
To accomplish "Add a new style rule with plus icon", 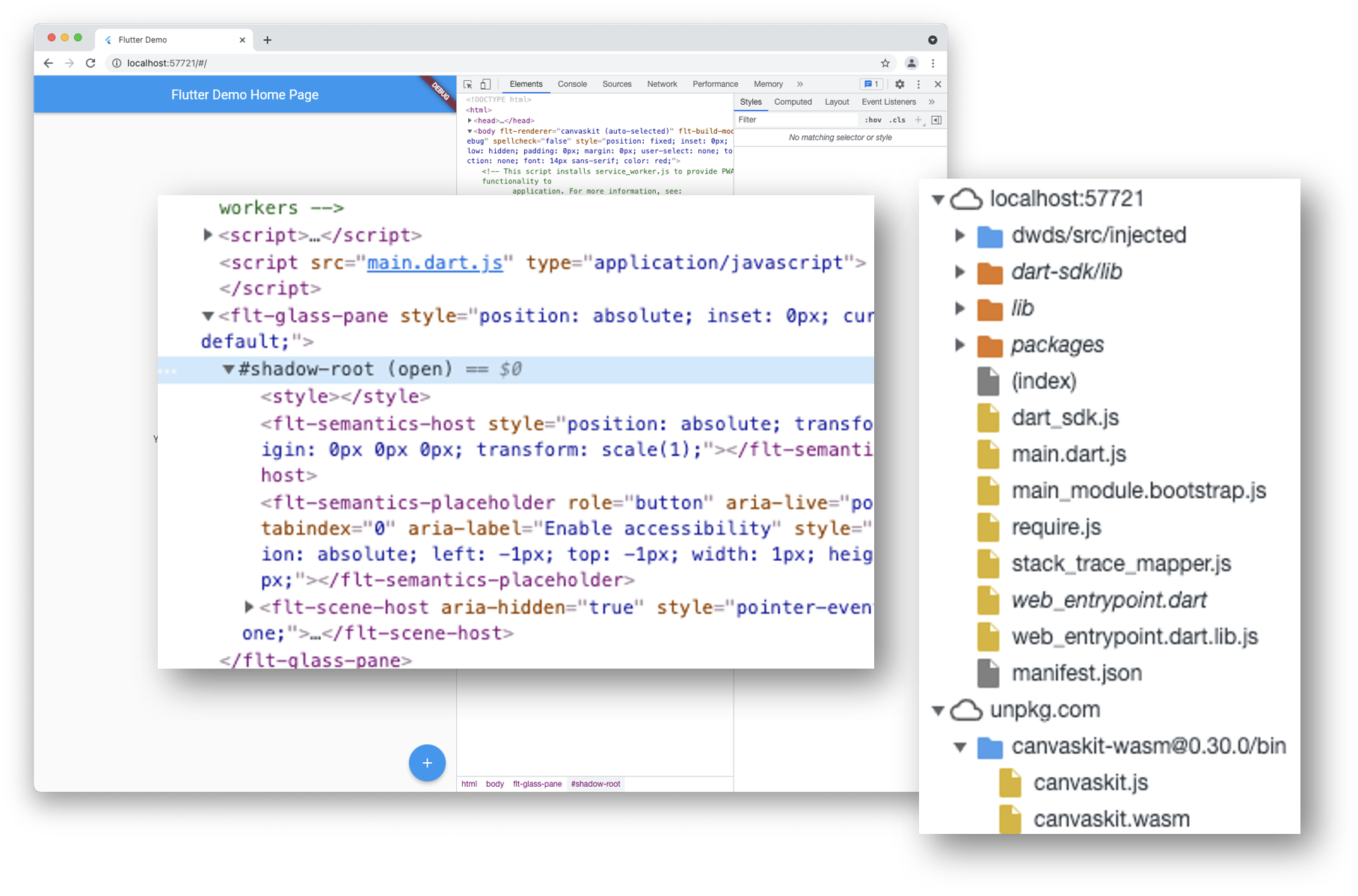I will click(x=919, y=120).
